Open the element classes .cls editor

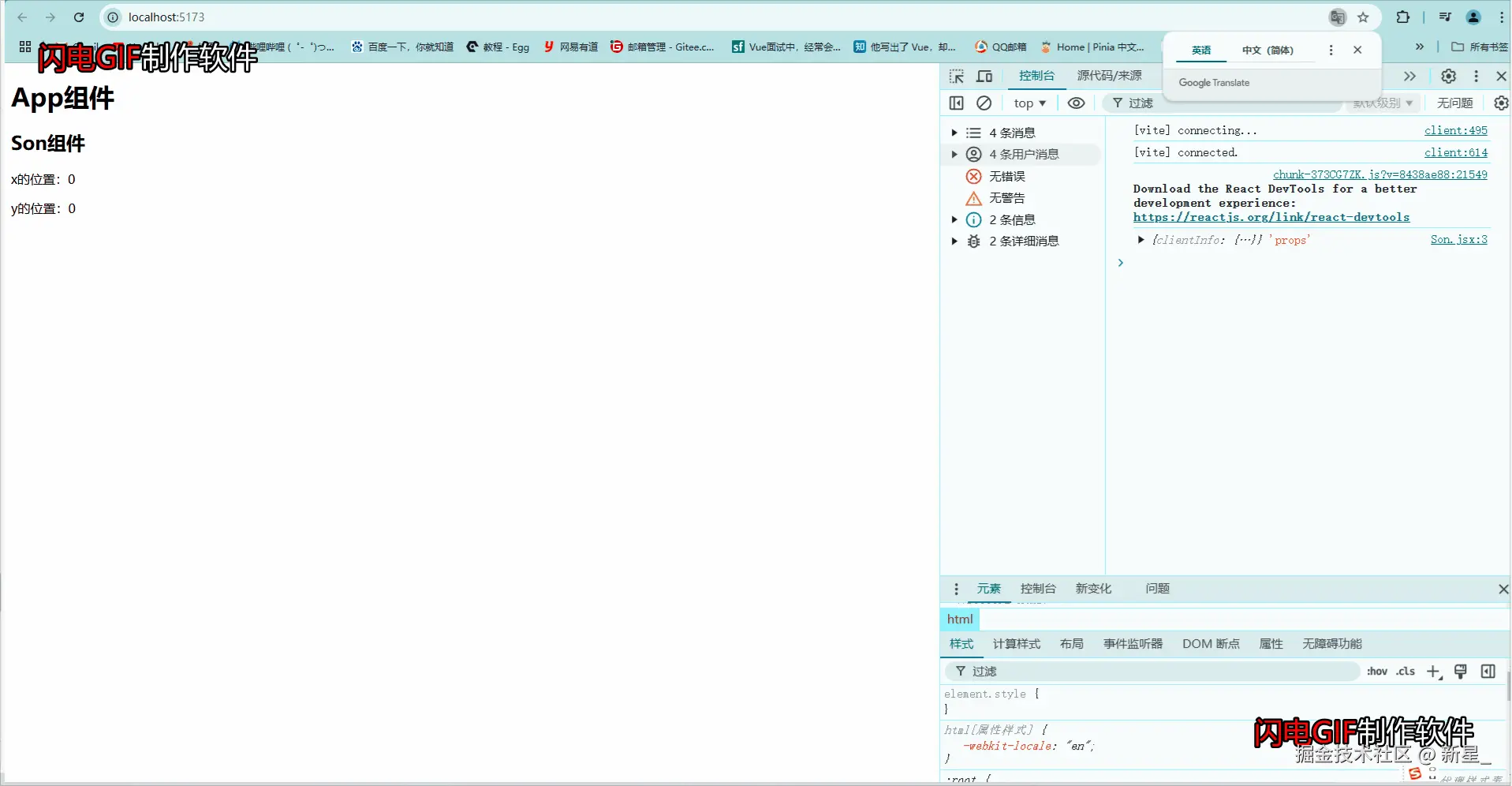pos(1405,671)
